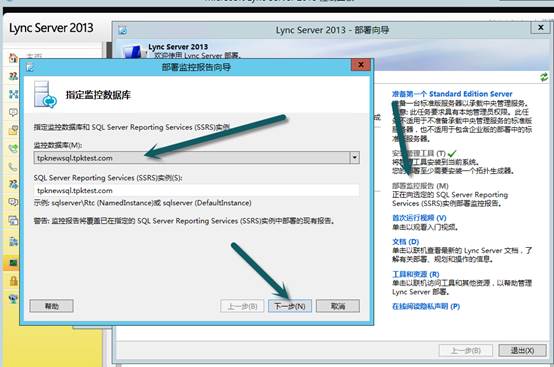Click 部署监控报告 (M) link
The height and width of the screenshot is (367, 554).
point(420,186)
